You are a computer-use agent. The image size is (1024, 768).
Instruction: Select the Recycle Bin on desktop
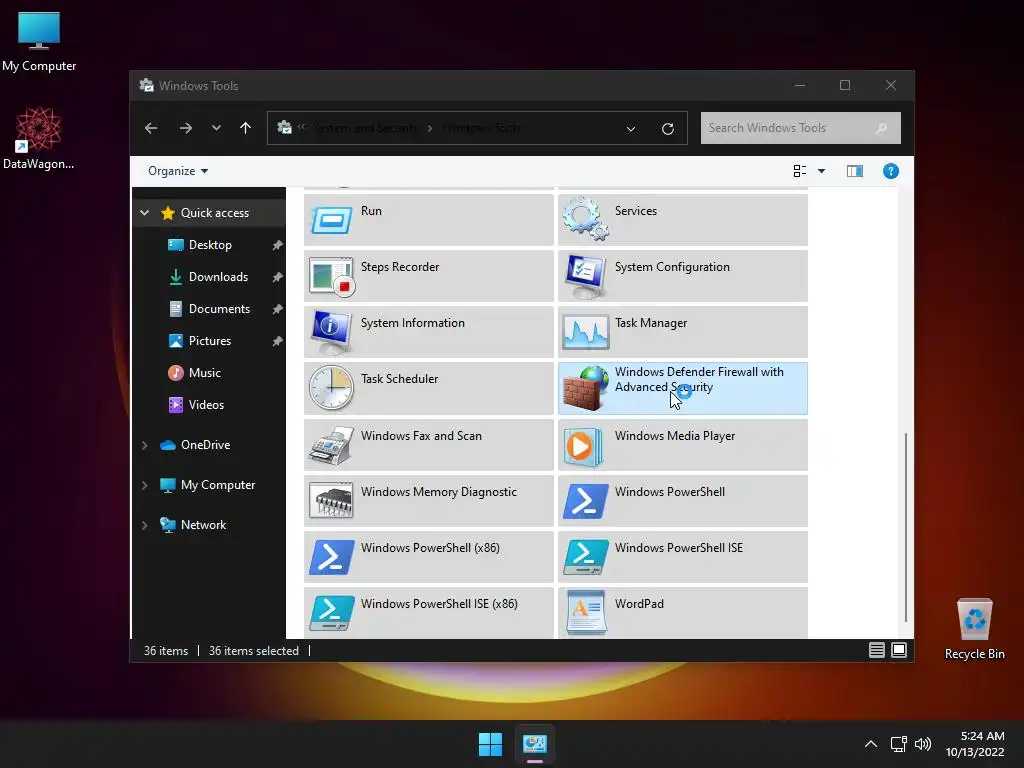pos(974,629)
